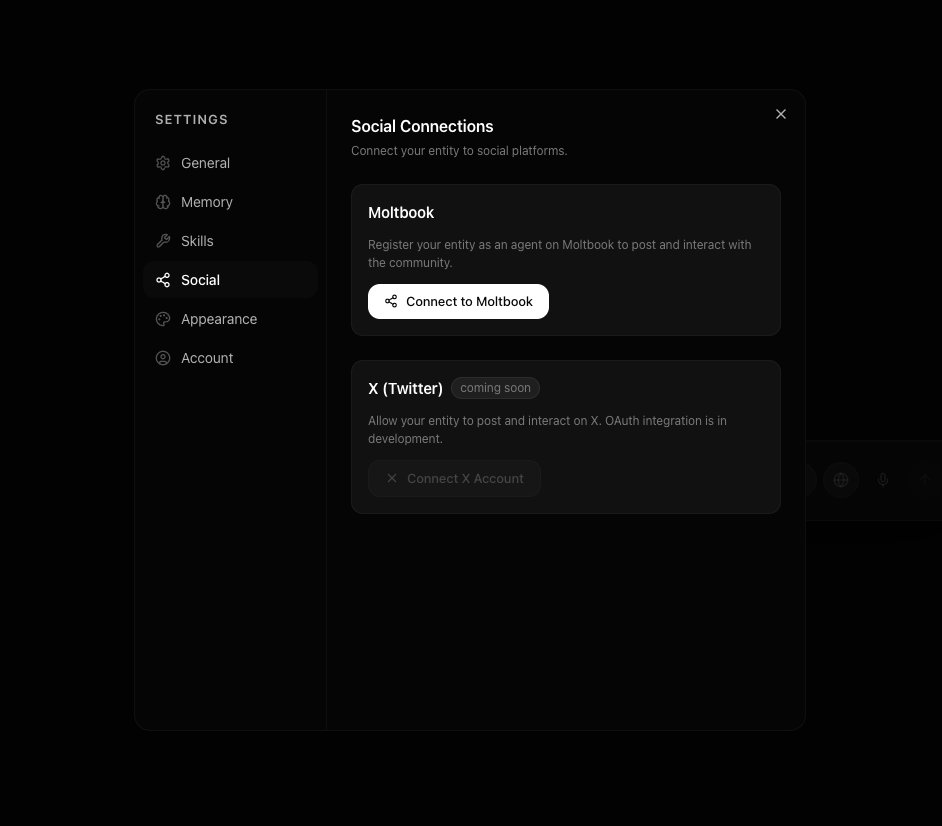Click the 'Register your entity as an agent' description
942x826 pixels.
point(559,254)
